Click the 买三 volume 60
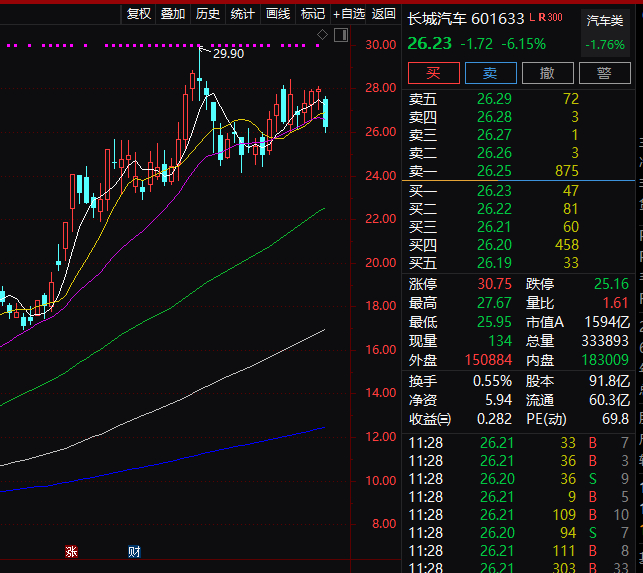The height and width of the screenshot is (573, 643). click(x=571, y=227)
